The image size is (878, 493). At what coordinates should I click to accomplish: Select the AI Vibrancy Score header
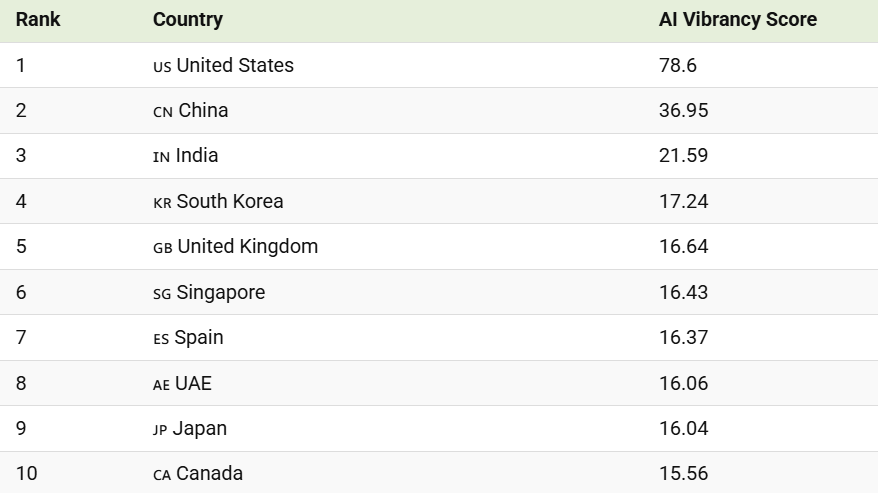738,19
